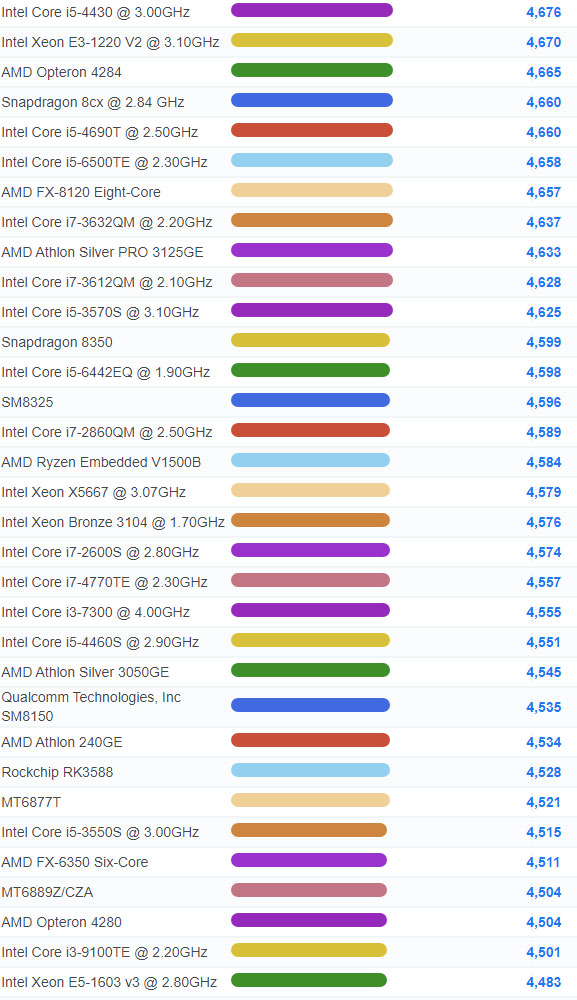The height and width of the screenshot is (1000, 577).
Task: Click the 4,584 score value
Action: click(544, 462)
